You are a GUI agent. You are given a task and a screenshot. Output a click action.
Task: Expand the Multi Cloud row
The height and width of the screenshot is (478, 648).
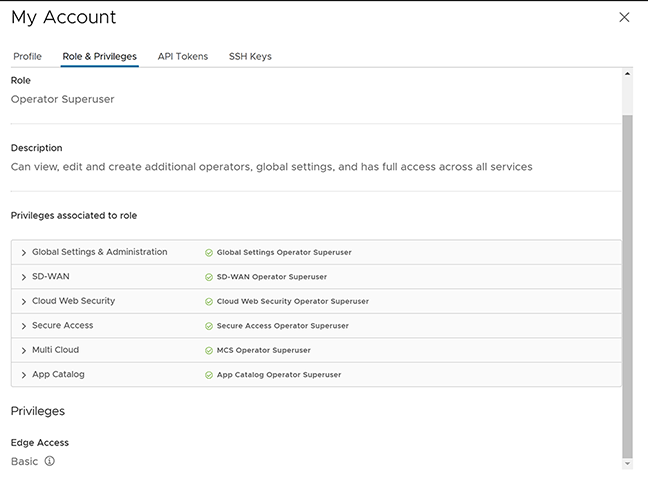[x=23, y=350]
